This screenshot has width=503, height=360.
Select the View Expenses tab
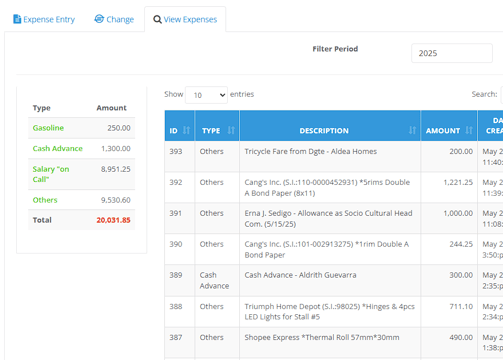[185, 19]
